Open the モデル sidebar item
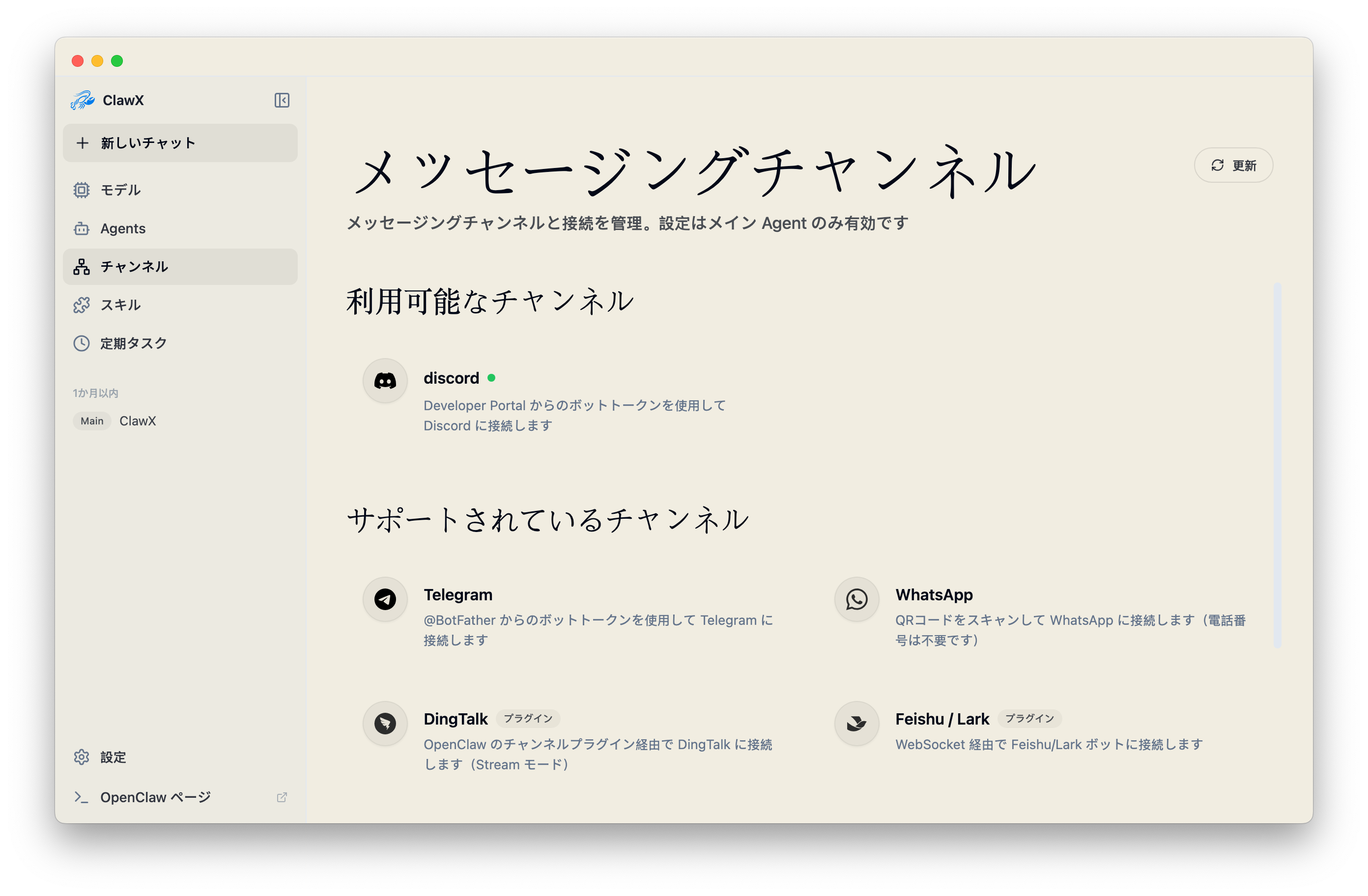1368x896 pixels. (x=121, y=190)
